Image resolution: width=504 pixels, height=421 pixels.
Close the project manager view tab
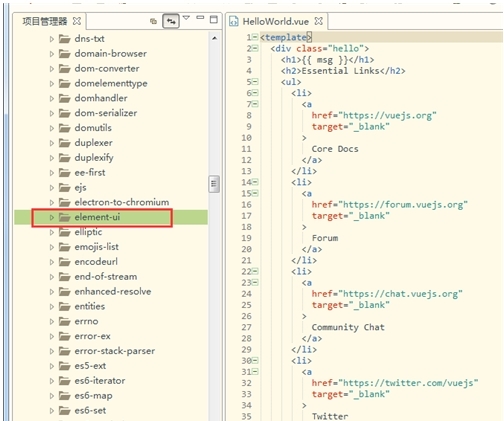[77, 21]
